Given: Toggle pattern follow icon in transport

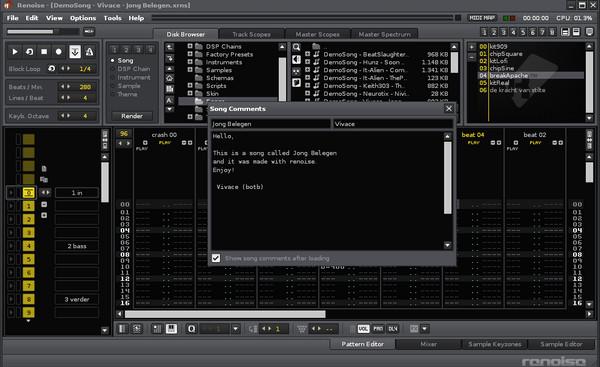Looking at the screenshot, I should click(75, 52).
